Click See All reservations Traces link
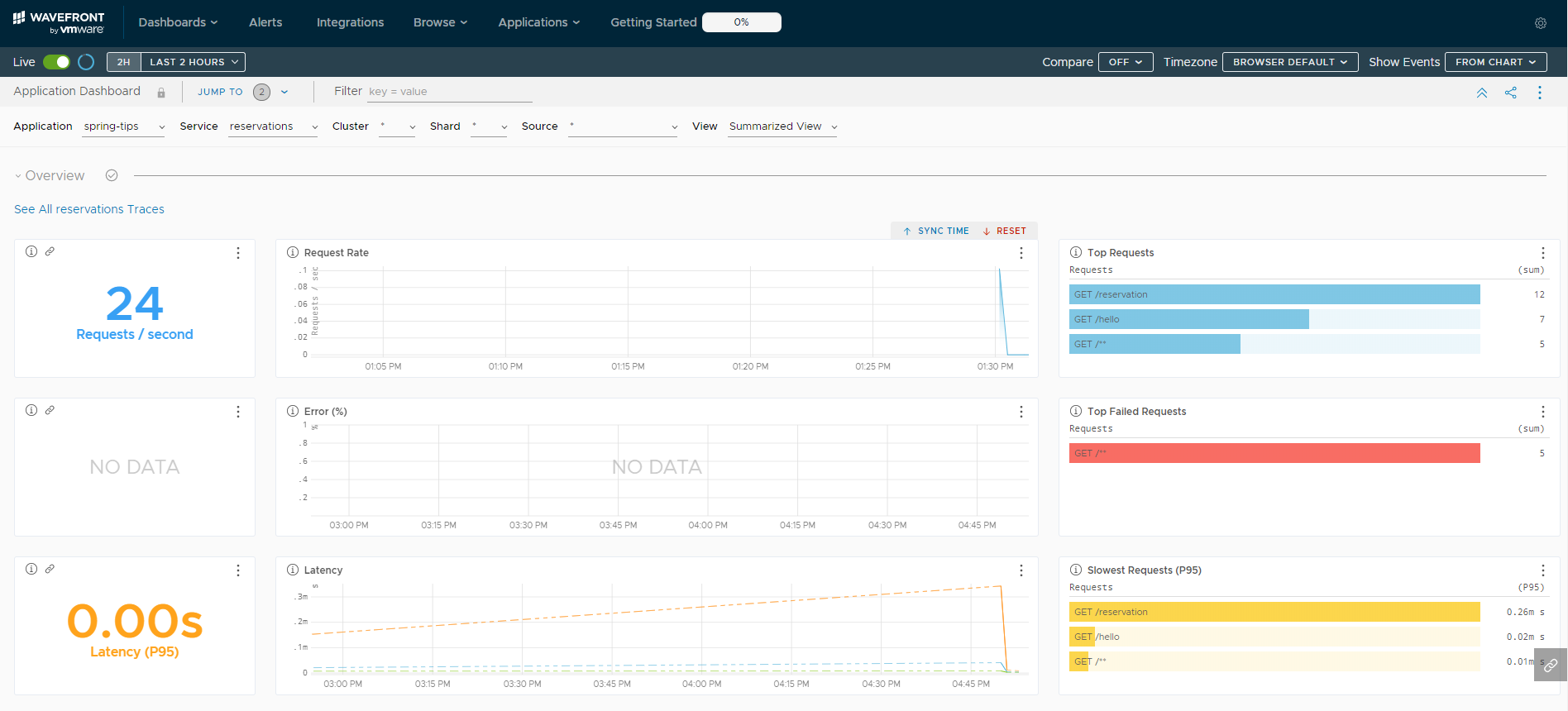This screenshot has height=711, width=1568. click(89, 209)
